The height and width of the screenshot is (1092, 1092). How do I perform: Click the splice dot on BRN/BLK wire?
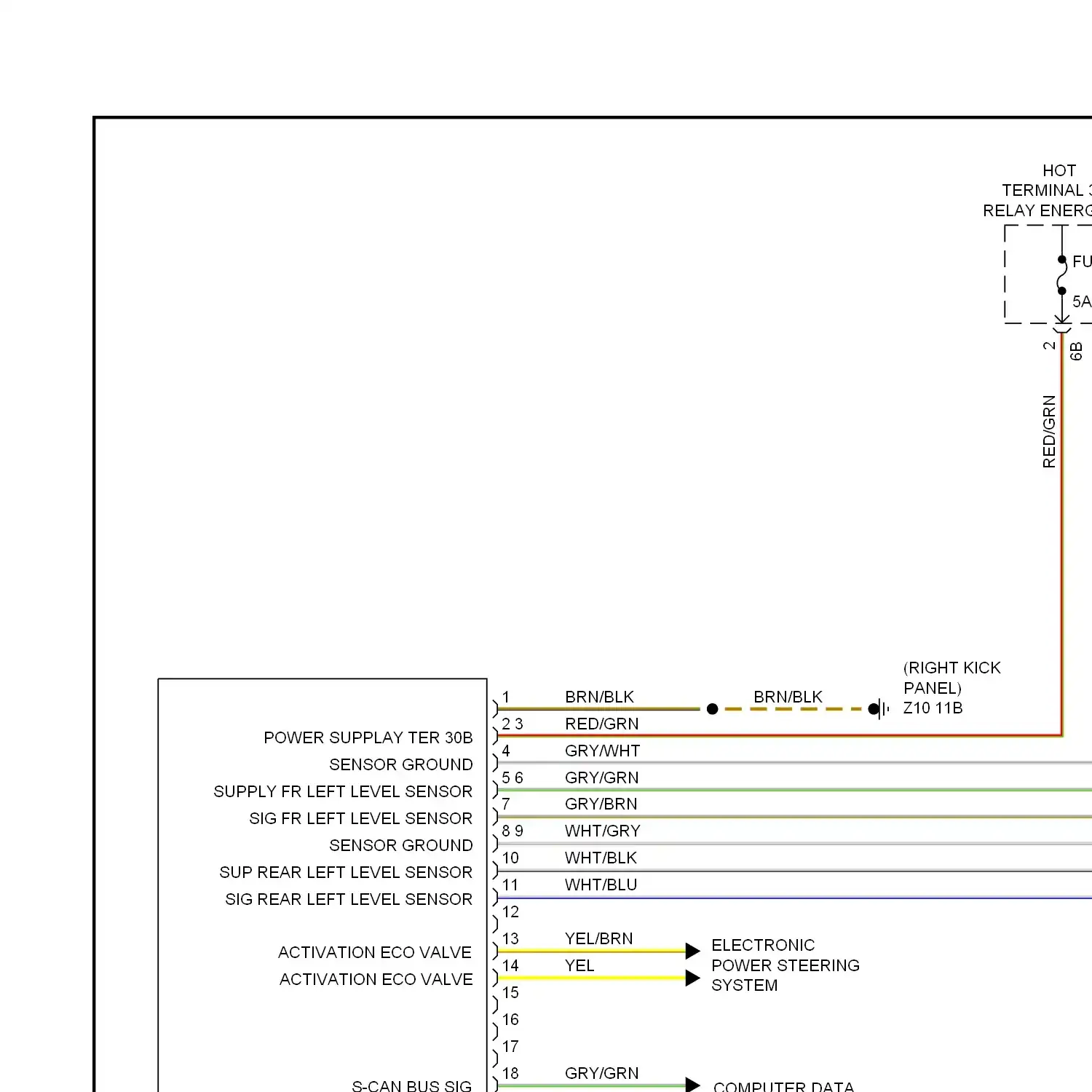[x=713, y=709]
